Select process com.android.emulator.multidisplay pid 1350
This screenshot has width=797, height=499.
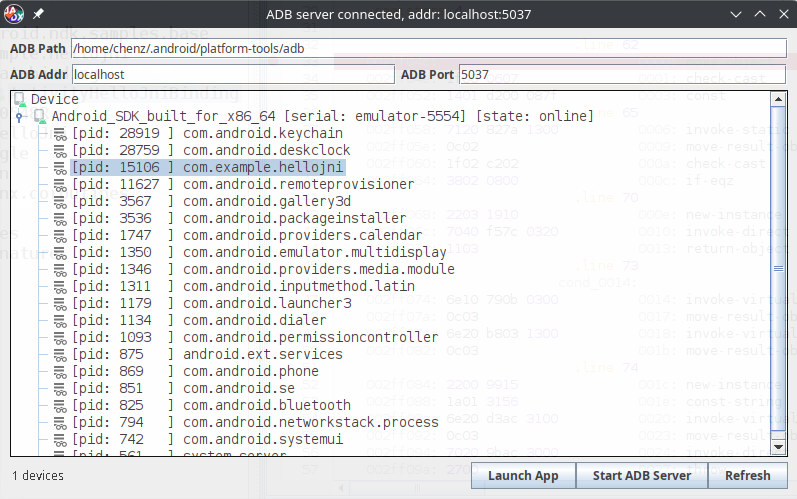point(259,253)
